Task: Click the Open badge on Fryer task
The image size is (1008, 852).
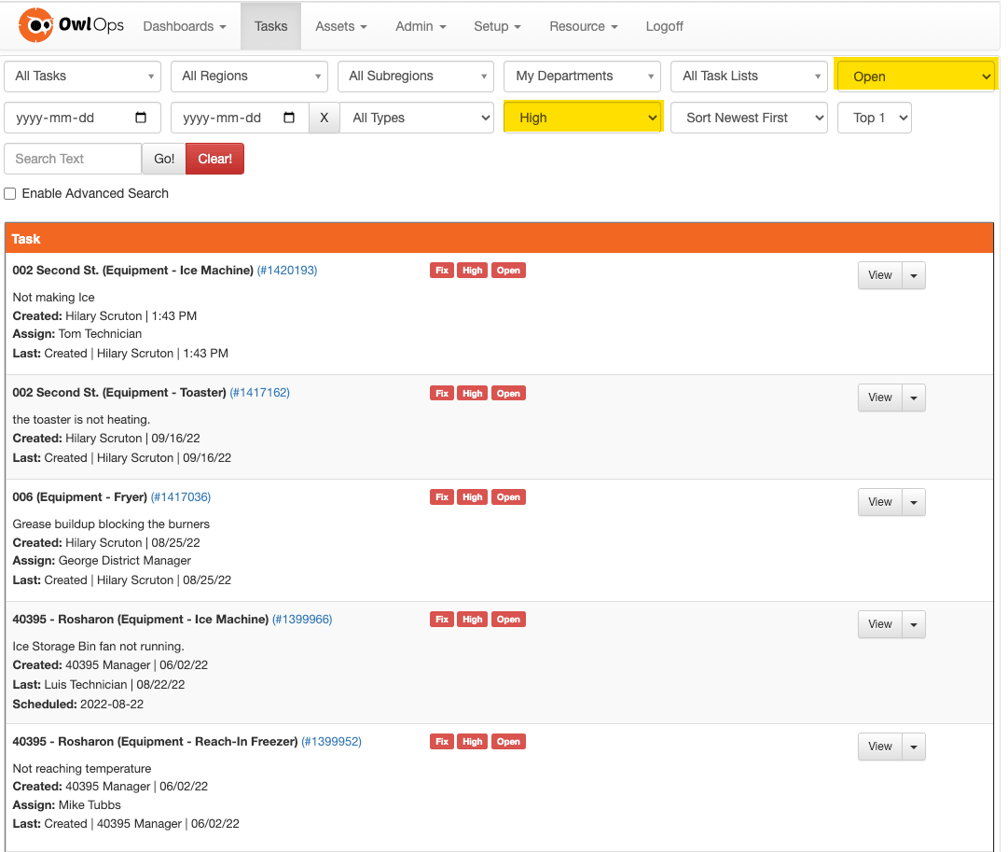Action: point(508,497)
